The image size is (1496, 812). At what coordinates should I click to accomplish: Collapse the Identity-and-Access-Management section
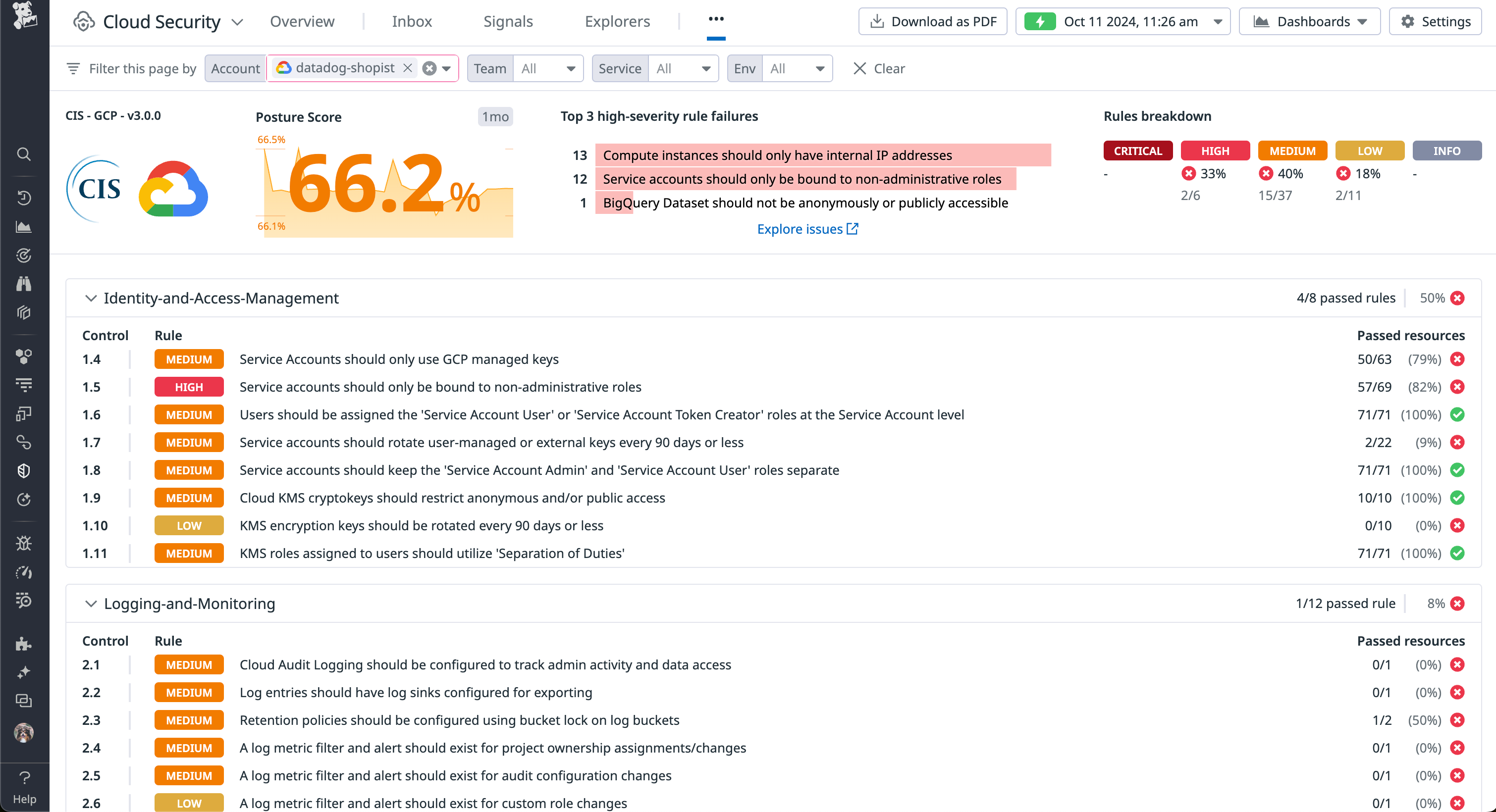click(x=91, y=298)
